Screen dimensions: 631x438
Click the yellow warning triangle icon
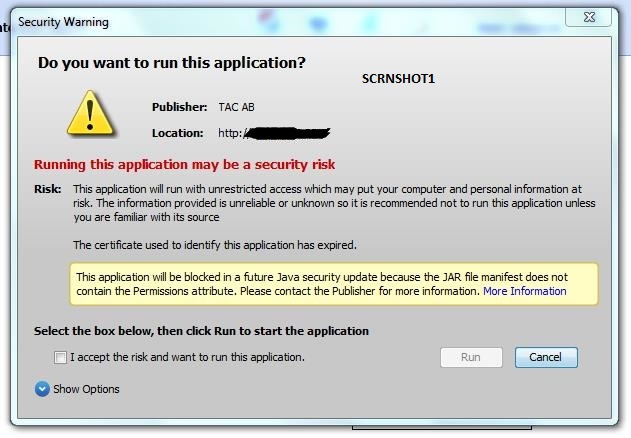[x=90, y=113]
